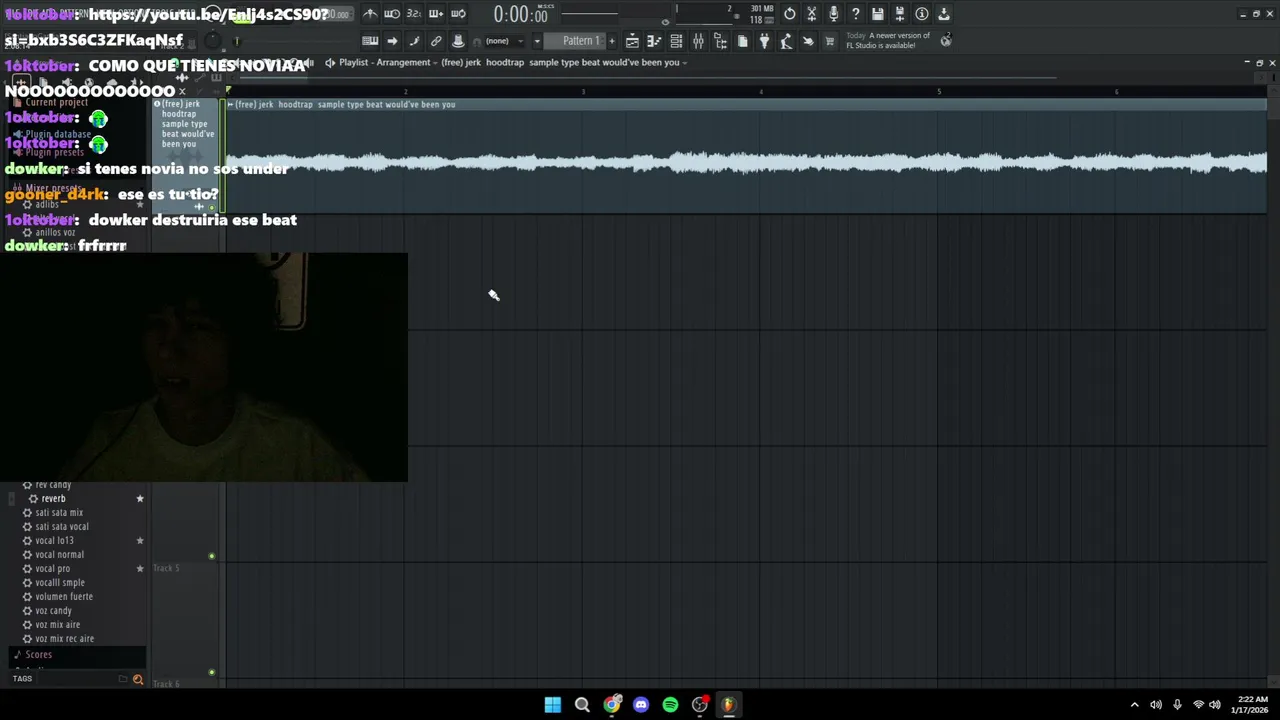Open the Channel rack view icon

pyautogui.click(x=676, y=41)
